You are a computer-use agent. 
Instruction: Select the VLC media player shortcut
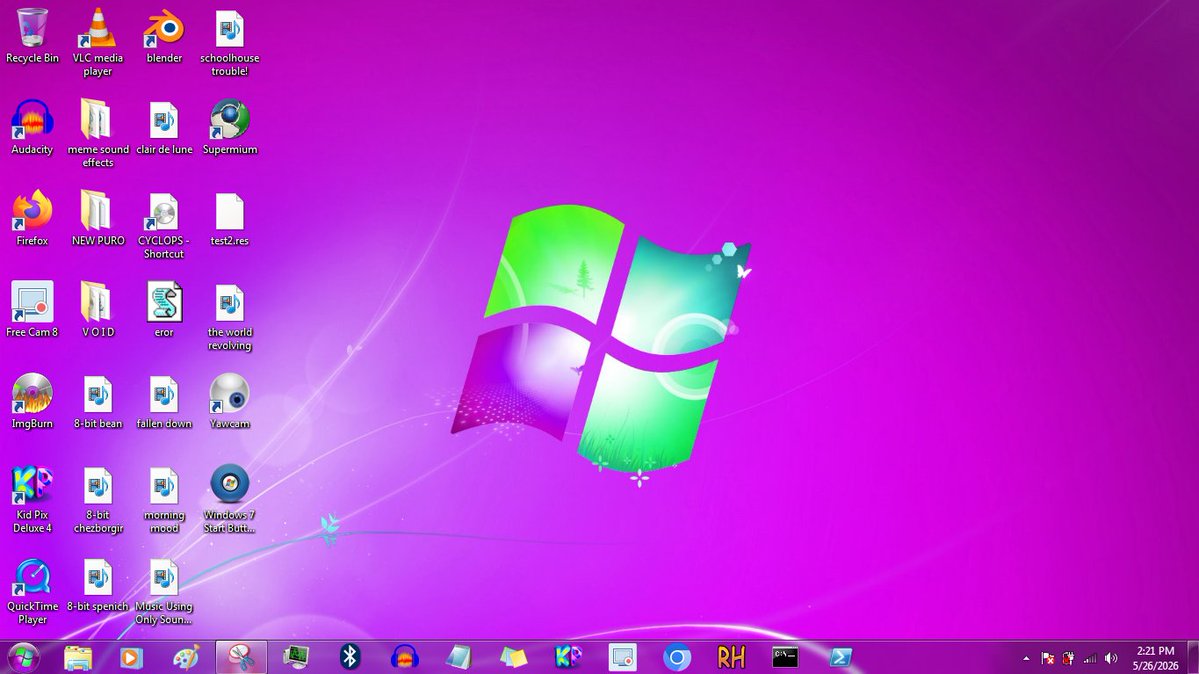(x=98, y=42)
